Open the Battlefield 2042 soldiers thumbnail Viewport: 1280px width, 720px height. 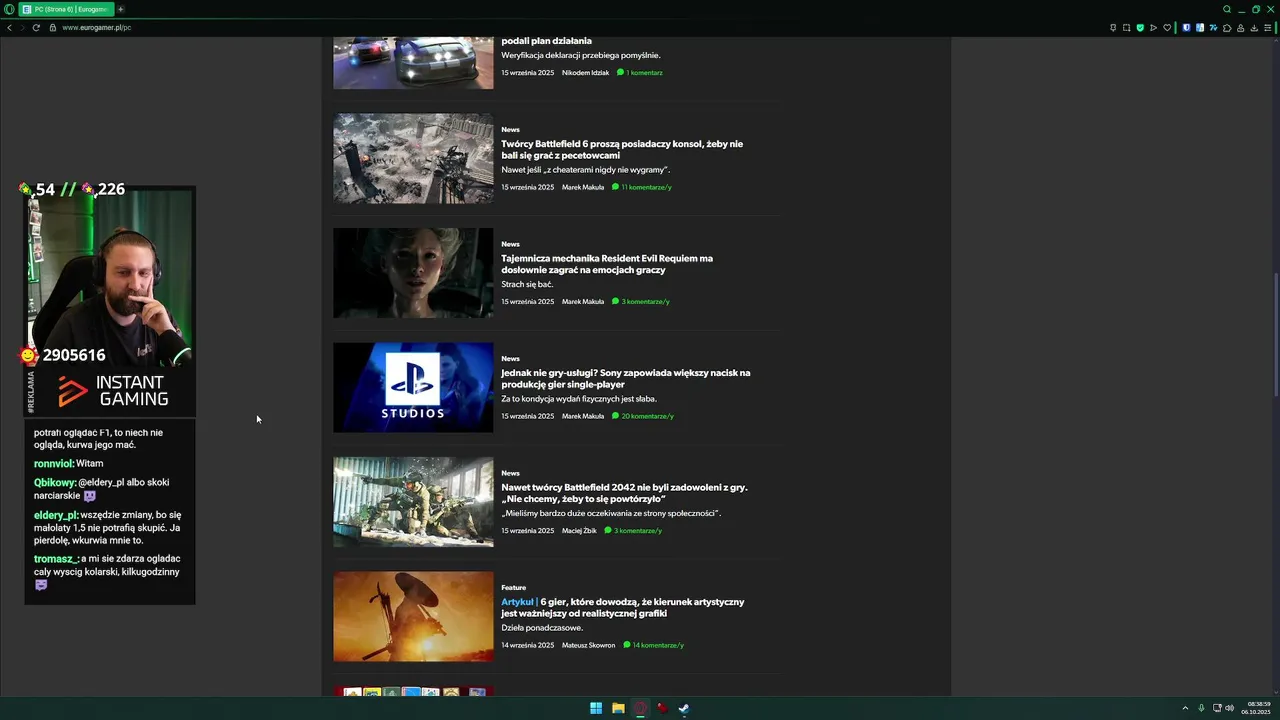413,502
